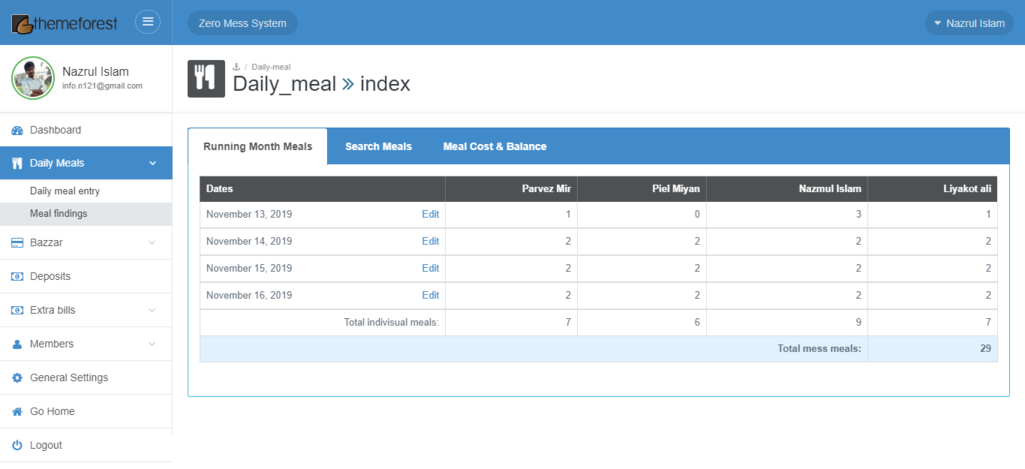Expand the Members submenu chevron
1025x469 pixels.
click(x=152, y=344)
